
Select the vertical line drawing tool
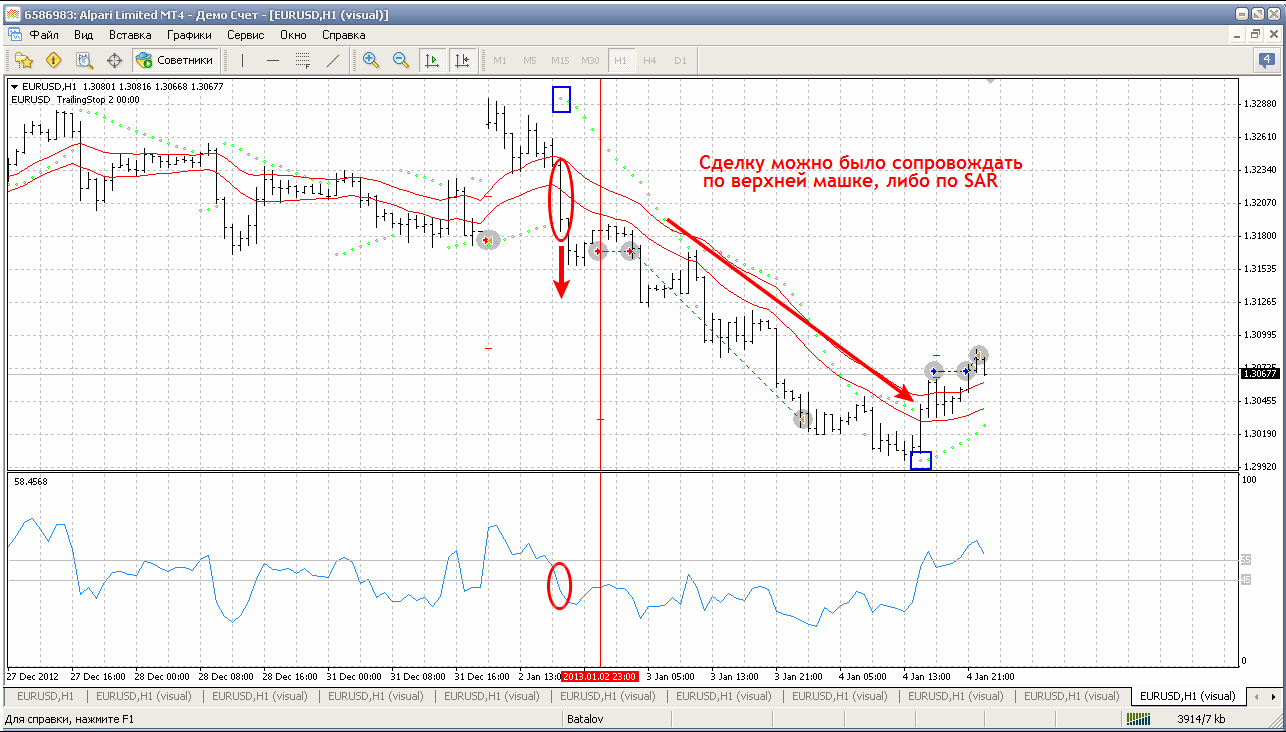242,60
